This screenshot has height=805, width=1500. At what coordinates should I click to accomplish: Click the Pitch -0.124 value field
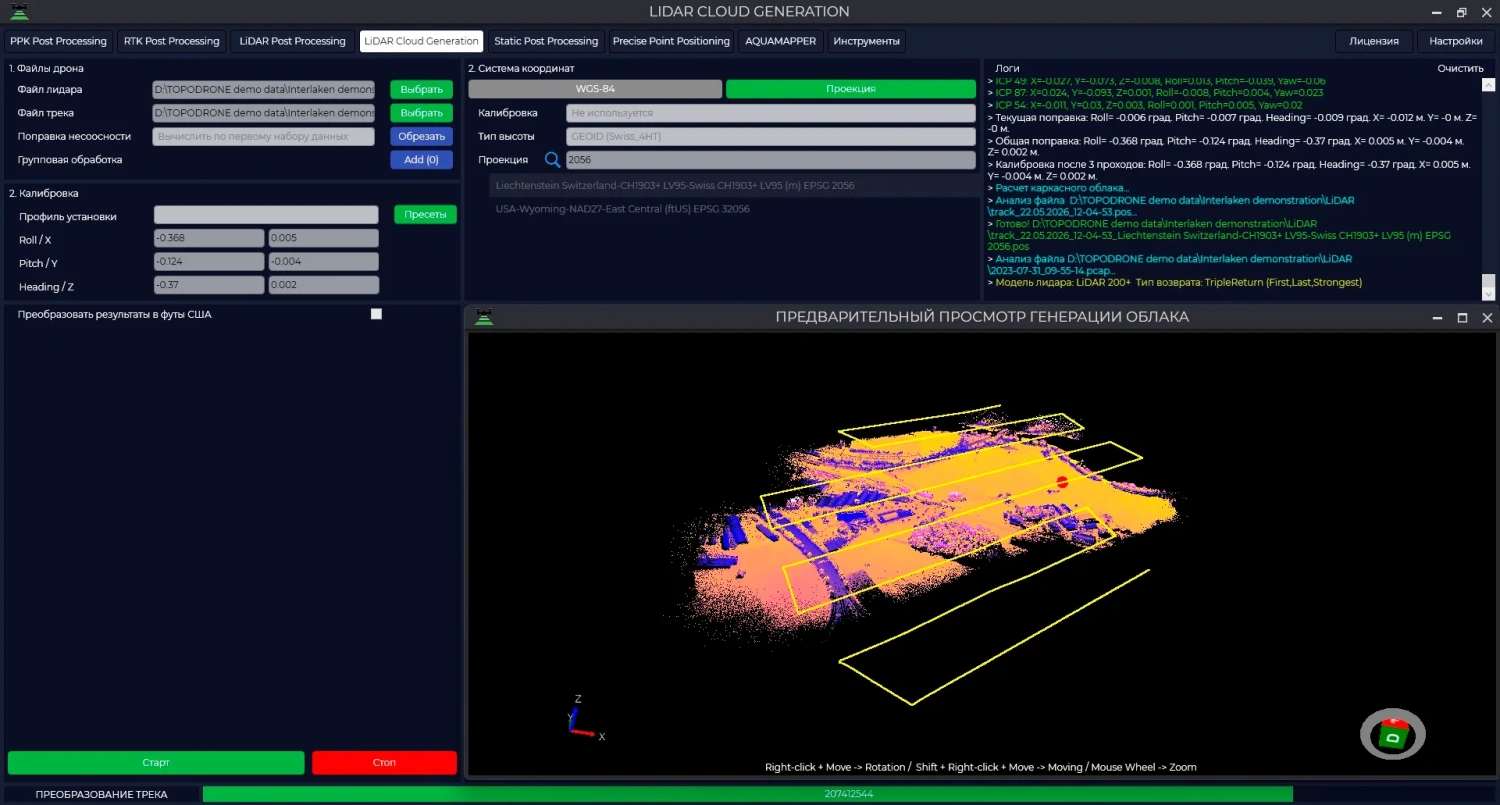click(209, 262)
